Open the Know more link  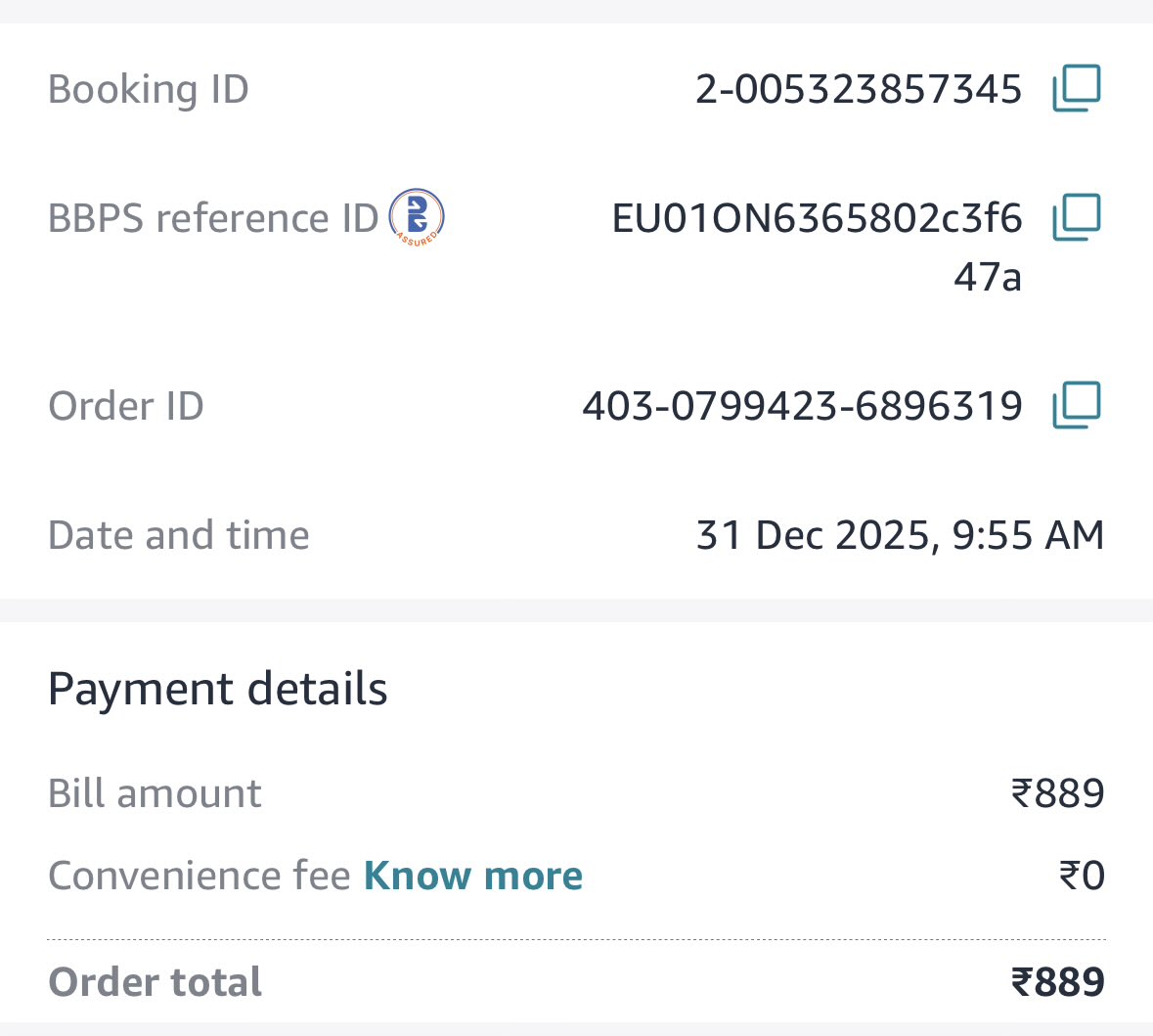click(473, 876)
